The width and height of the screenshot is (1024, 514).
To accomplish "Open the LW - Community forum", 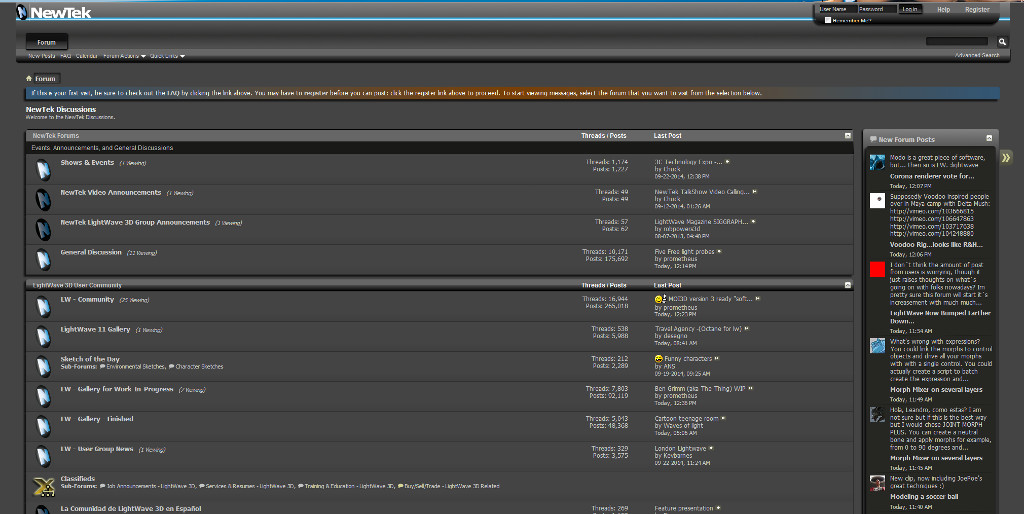I will click(x=87, y=300).
